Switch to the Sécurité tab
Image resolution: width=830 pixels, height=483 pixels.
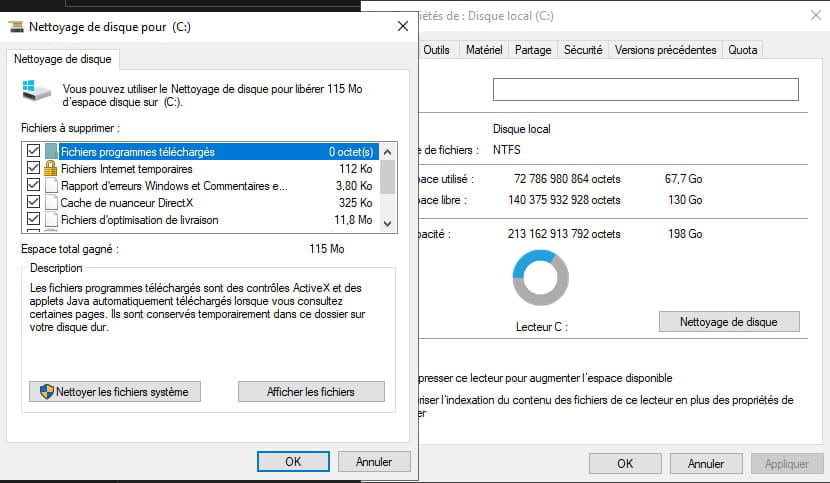[x=583, y=50]
